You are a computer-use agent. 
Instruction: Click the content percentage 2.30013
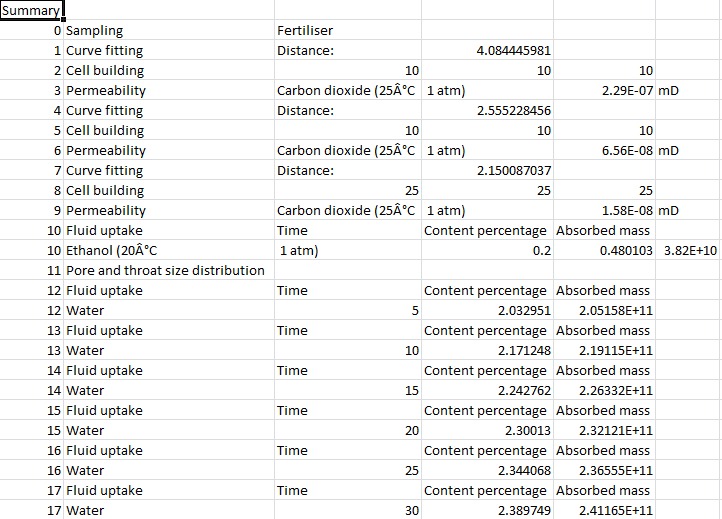point(526,431)
